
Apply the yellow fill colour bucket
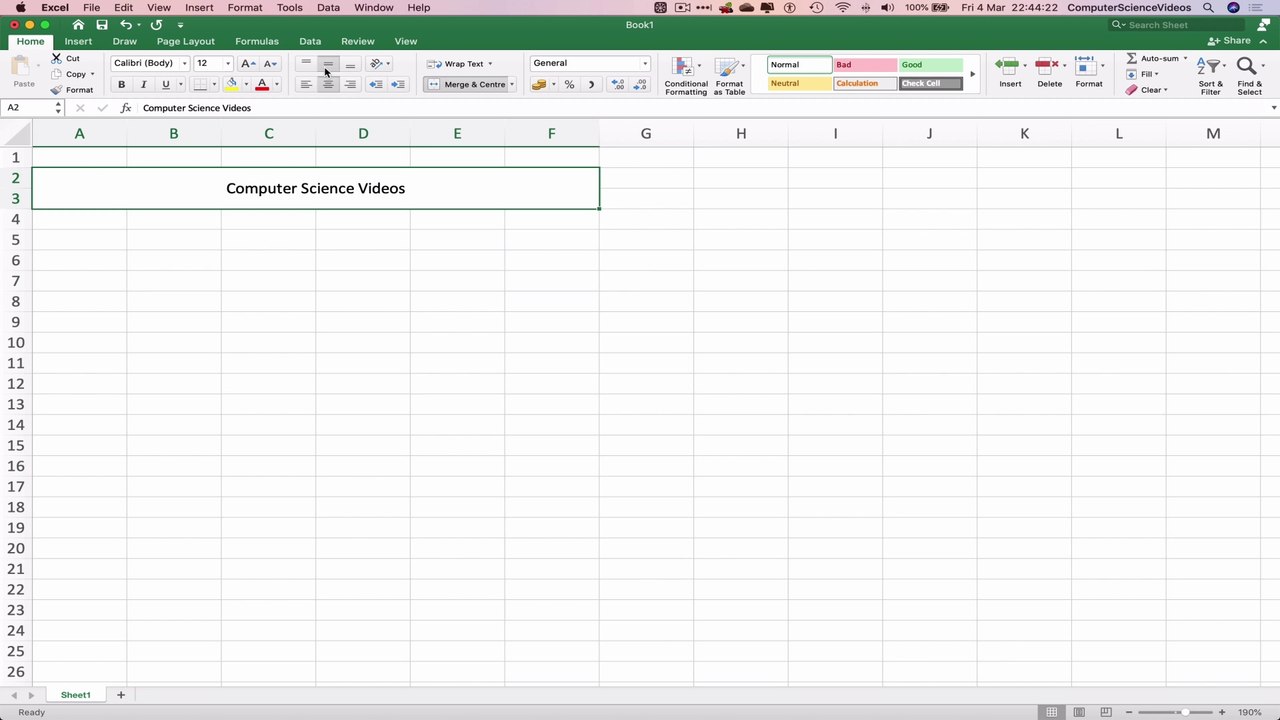pyautogui.click(x=232, y=85)
